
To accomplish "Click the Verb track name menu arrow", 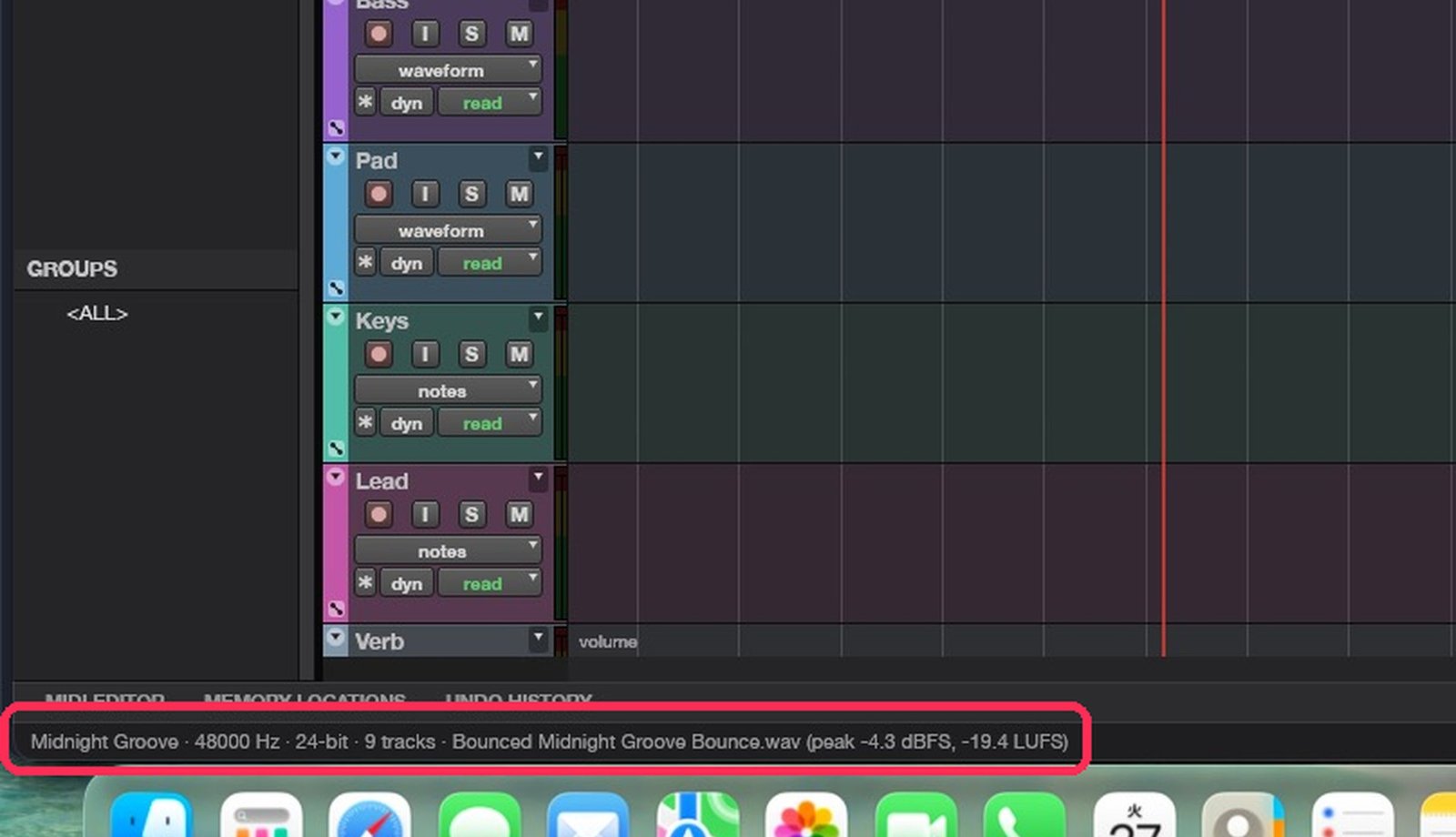I will (539, 639).
